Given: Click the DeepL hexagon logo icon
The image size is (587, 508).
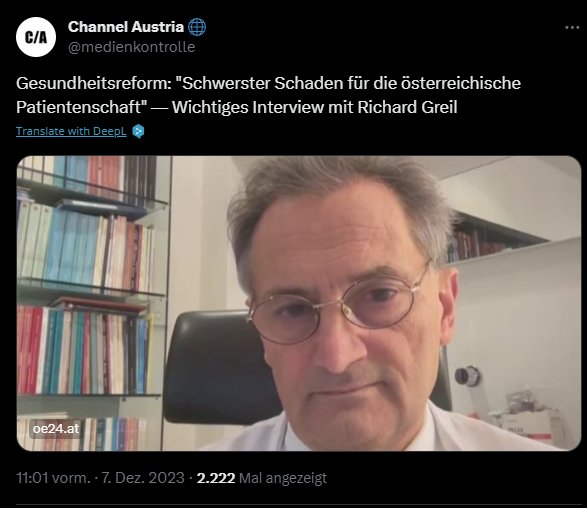Looking at the screenshot, I should pyautogui.click(x=139, y=131).
